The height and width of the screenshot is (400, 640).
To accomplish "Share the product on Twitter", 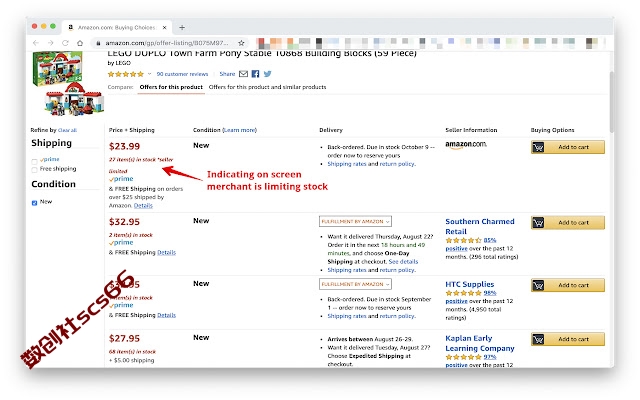I will tap(267, 74).
